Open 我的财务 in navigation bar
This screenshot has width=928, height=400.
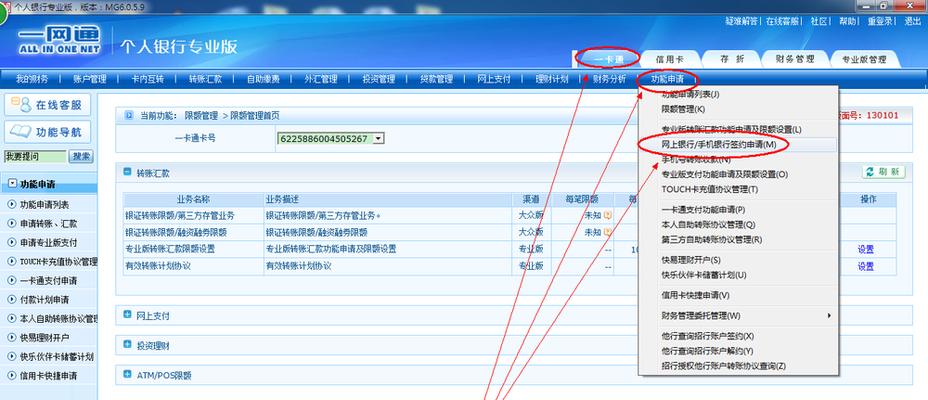(32, 79)
